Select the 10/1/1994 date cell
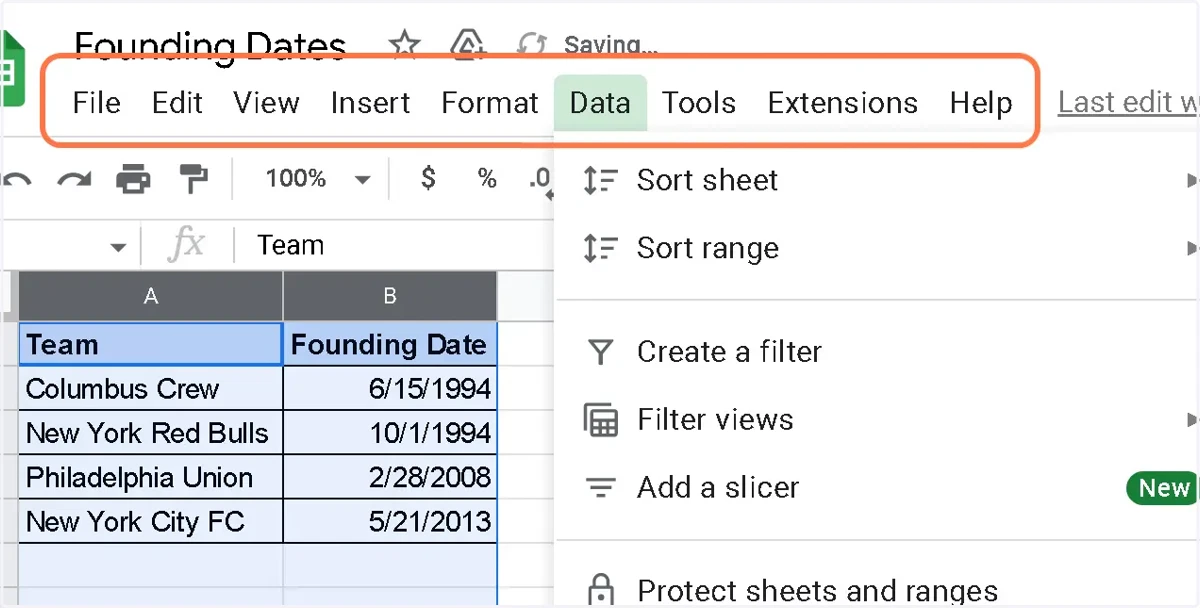This screenshot has width=1200, height=608. (x=390, y=432)
